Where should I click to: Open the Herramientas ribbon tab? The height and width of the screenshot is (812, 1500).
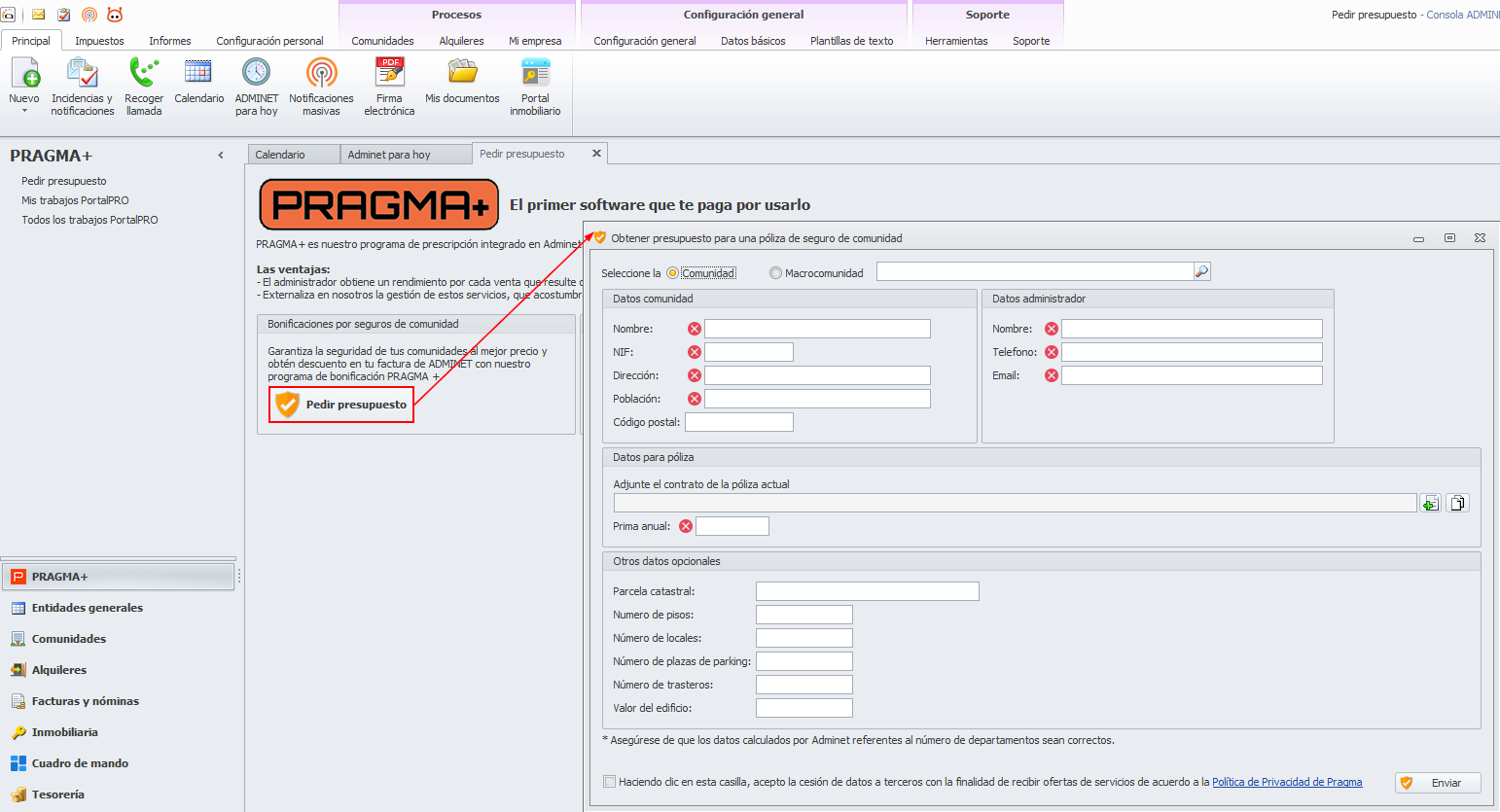pyautogui.click(x=956, y=41)
